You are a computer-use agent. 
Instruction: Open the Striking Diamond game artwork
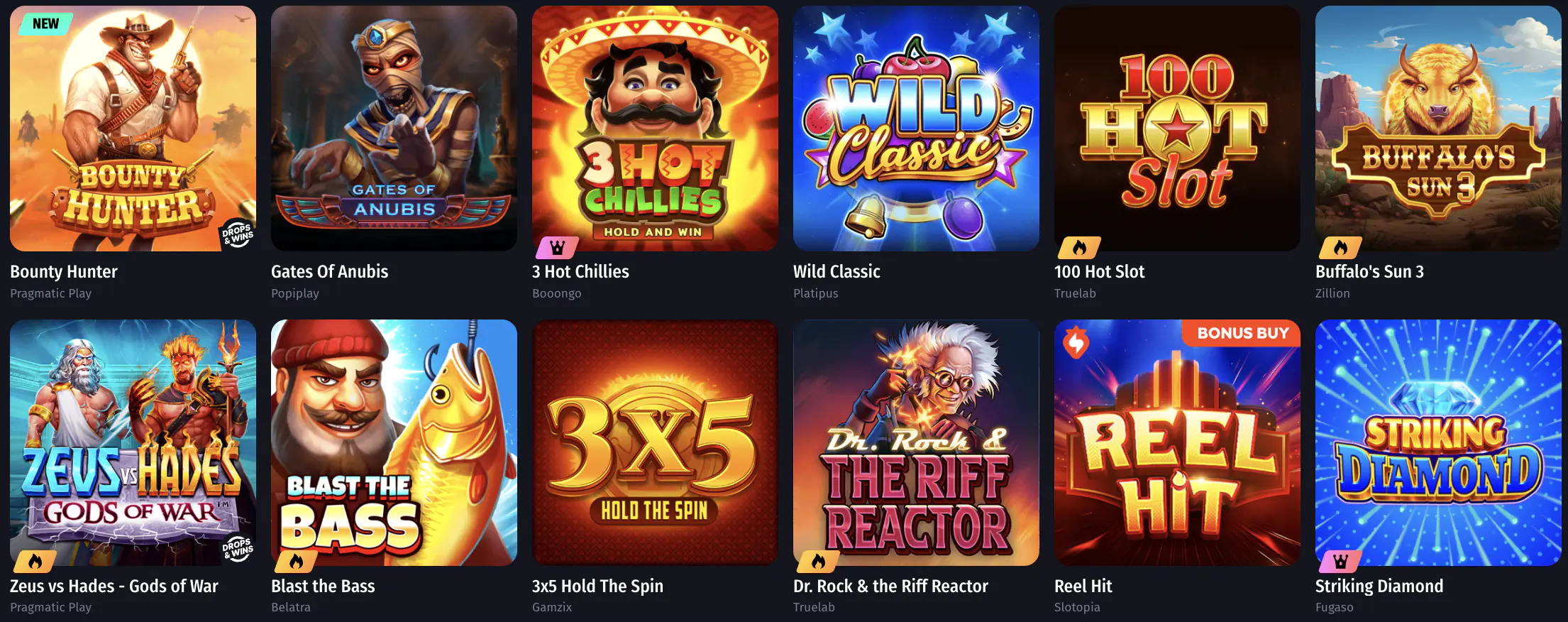[1438, 442]
